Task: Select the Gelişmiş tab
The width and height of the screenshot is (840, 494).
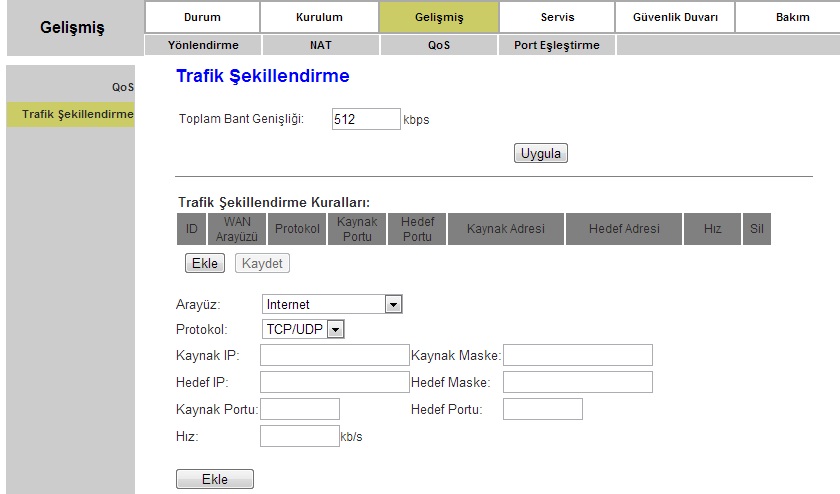Action: (439, 17)
